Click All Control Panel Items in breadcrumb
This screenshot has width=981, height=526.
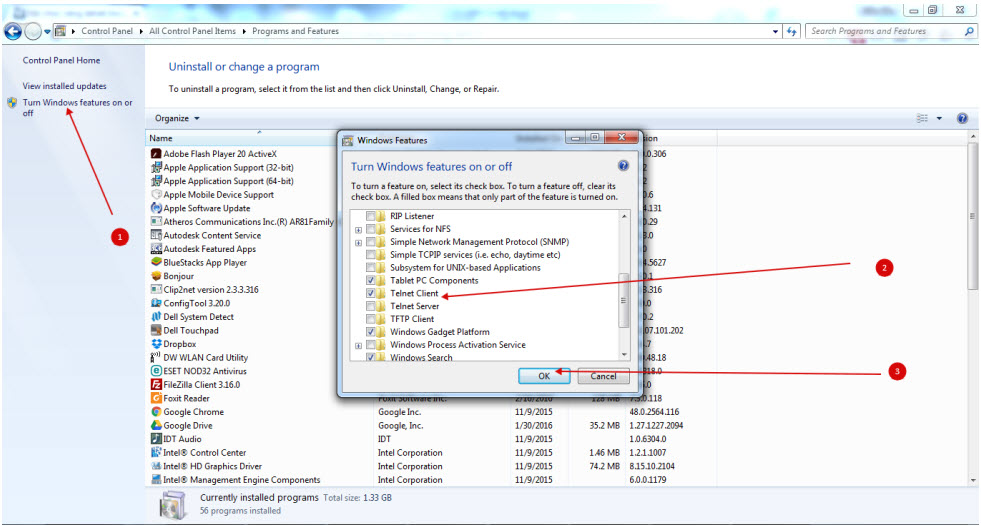click(x=192, y=32)
